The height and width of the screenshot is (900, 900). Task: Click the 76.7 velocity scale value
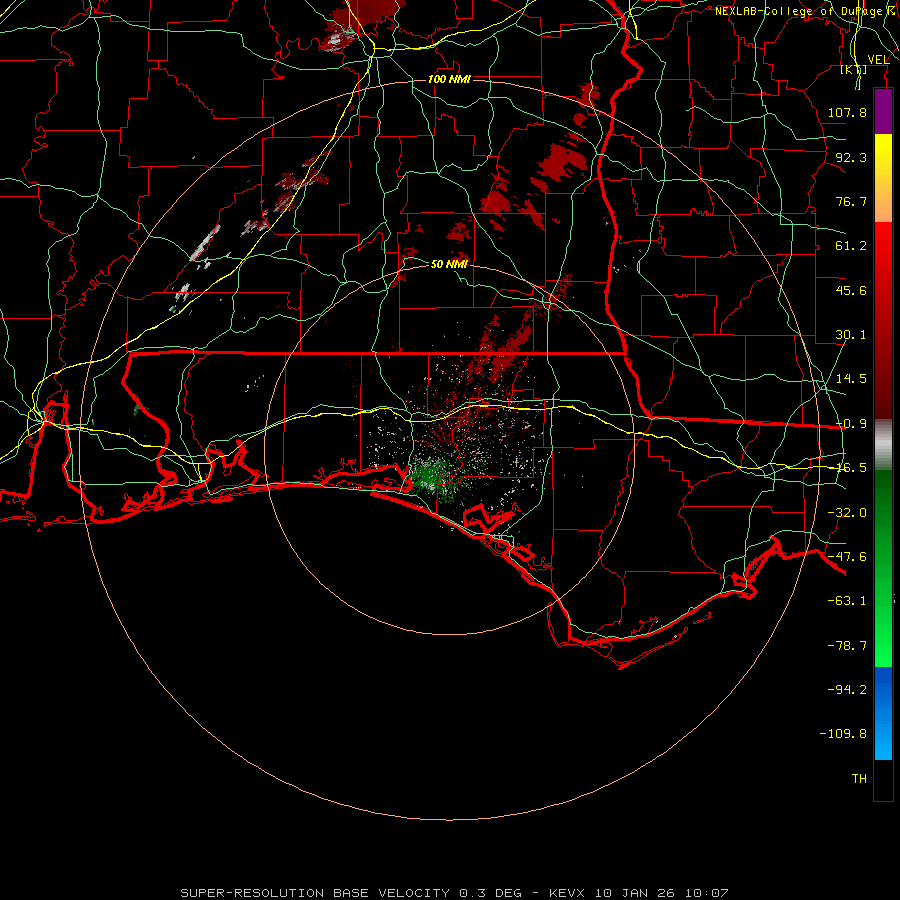pyautogui.click(x=851, y=201)
